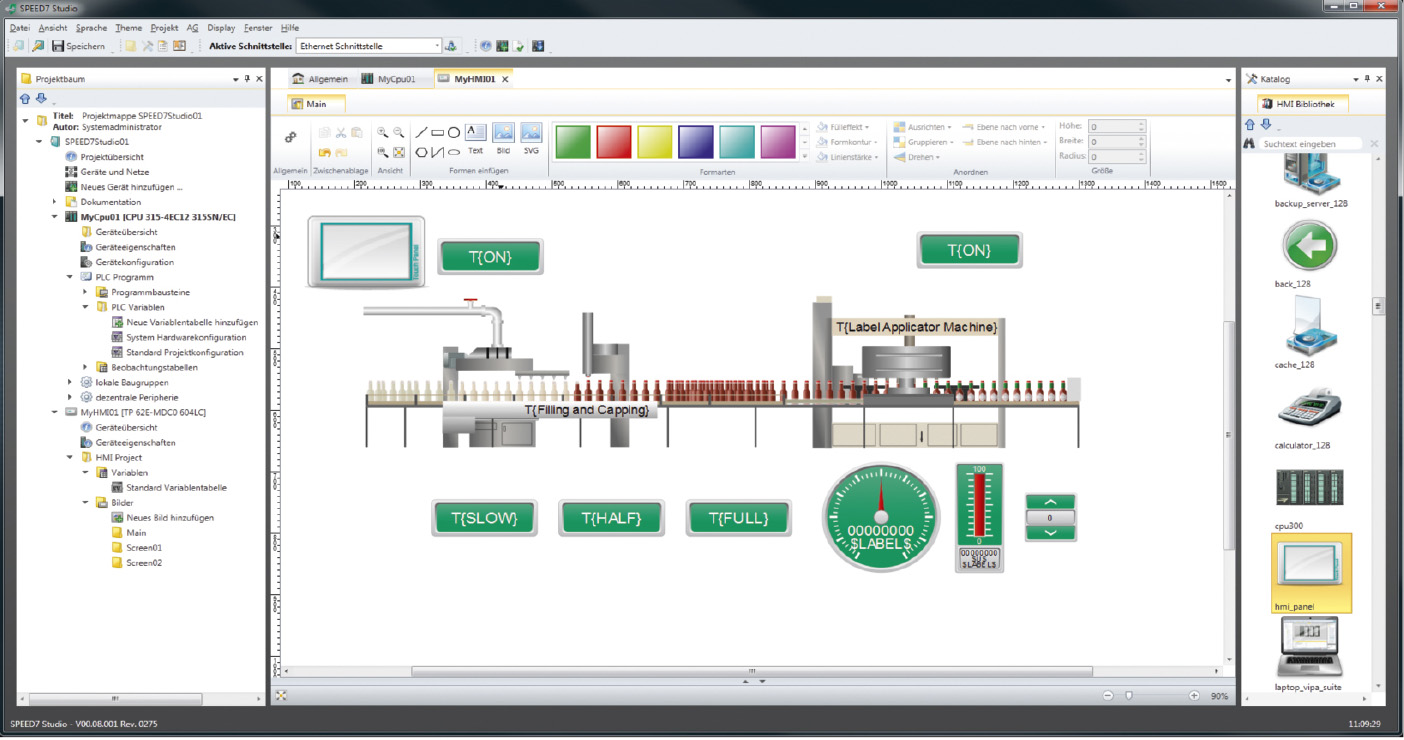Expand the Beobachtungstabellen tree node
The width and height of the screenshot is (1404, 740).
[x=86, y=367]
